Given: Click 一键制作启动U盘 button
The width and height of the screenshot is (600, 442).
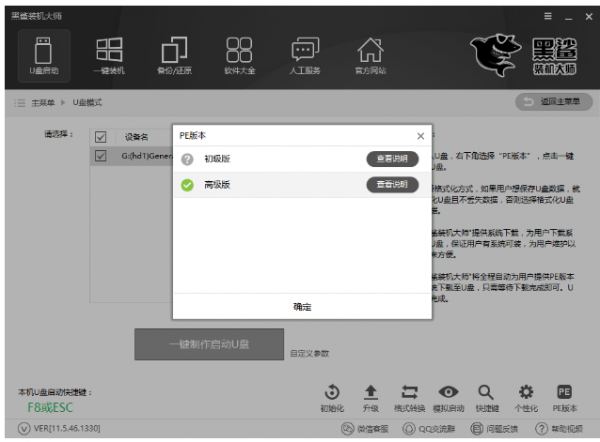Looking at the screenshot, I should tap(209, 344).
